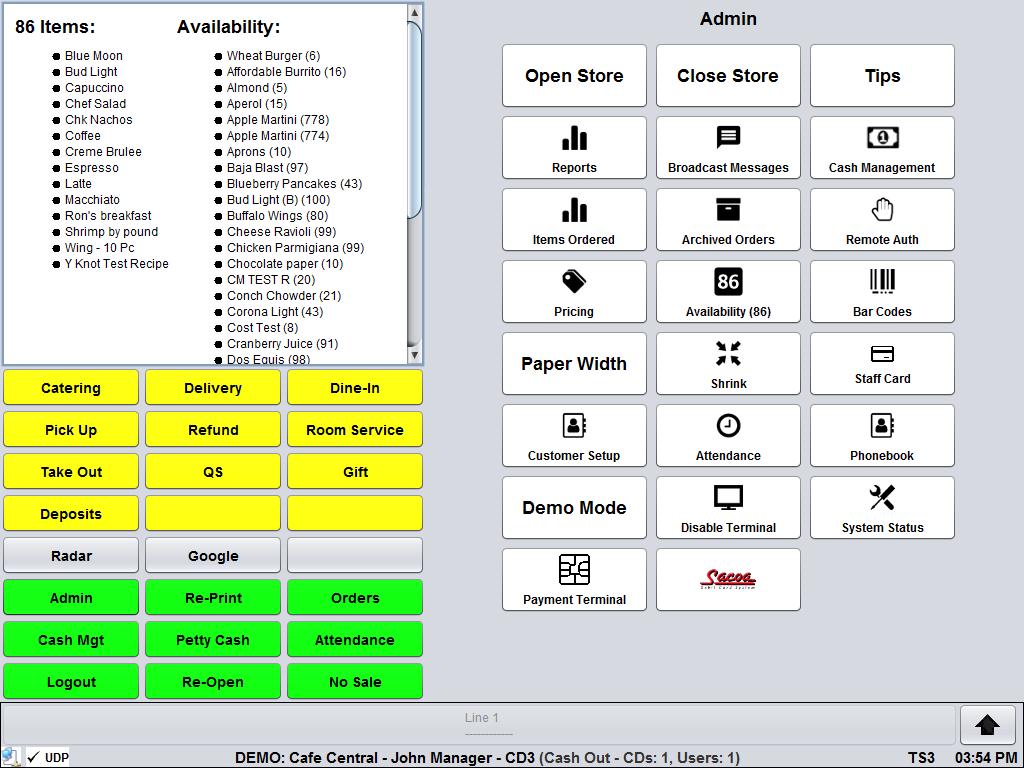The image size is (1024, 768).
Task: Select the Room Service order type
Action: tap(355, 430)
